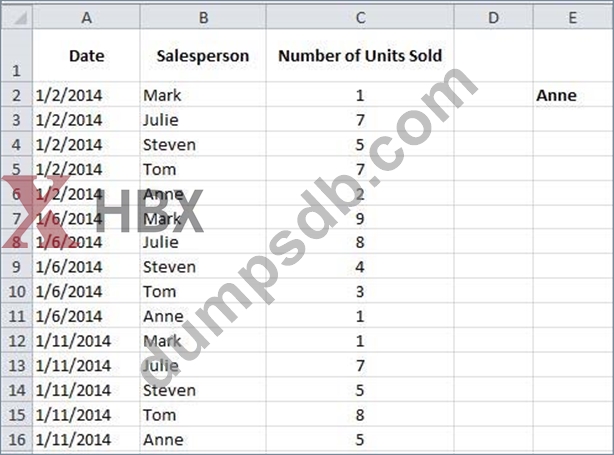Click the Date header cell
The width and height of the screenshot is (614, 455).
[86, 56]
